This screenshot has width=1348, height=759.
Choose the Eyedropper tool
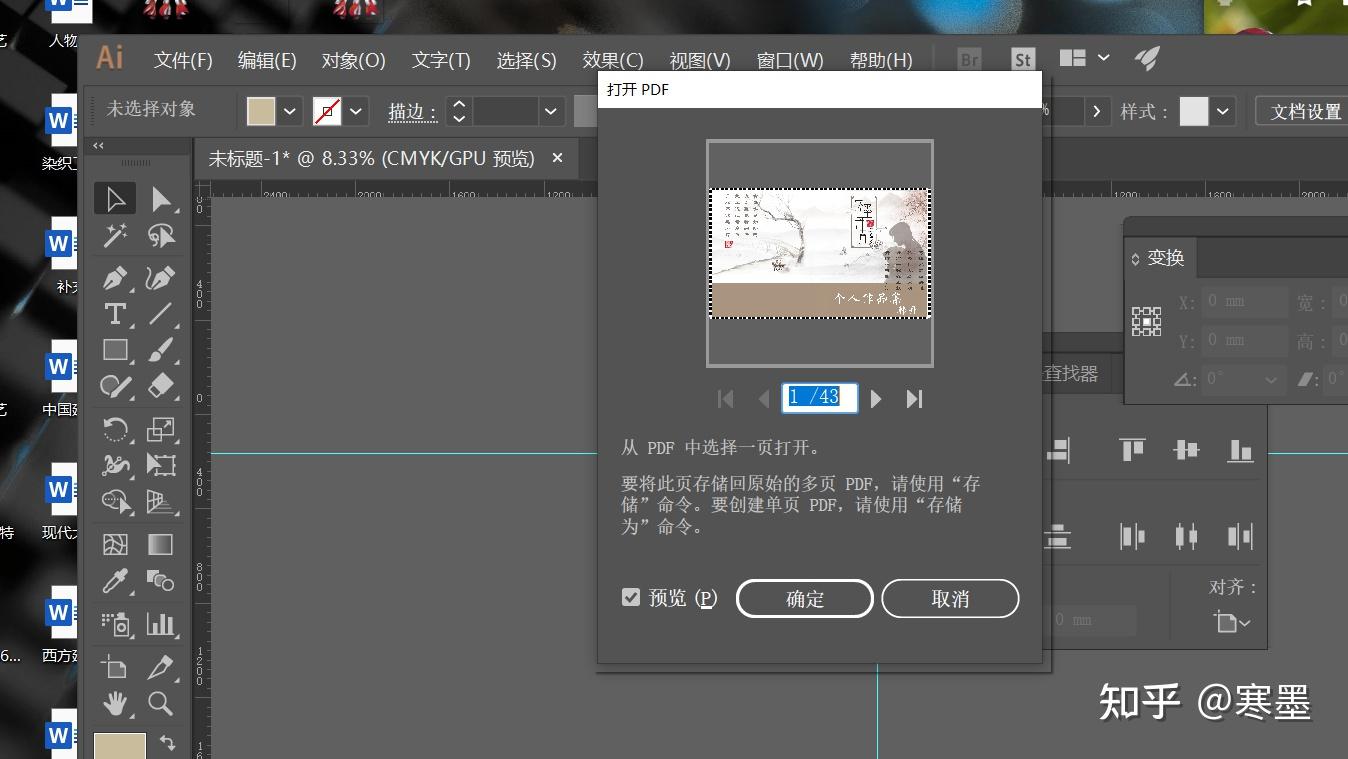tap(115, 580)
